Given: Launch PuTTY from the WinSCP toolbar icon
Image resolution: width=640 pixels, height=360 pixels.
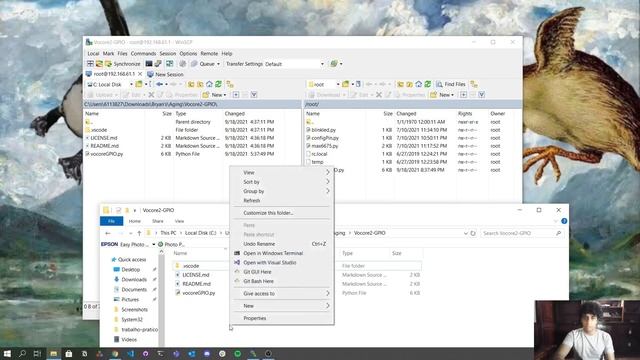Looking at the screenshot, I should 158,64.
